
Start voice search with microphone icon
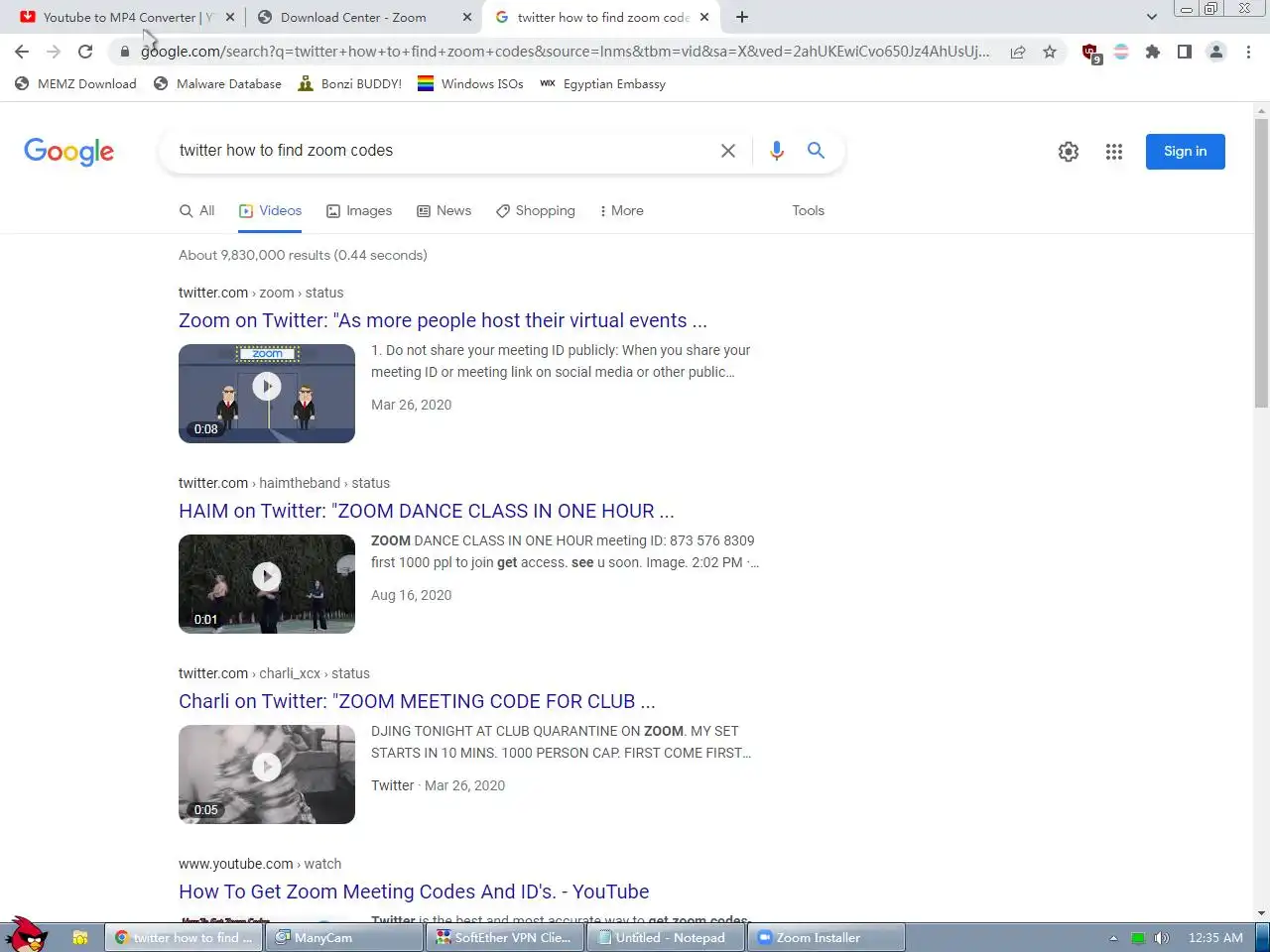point(777,151)
